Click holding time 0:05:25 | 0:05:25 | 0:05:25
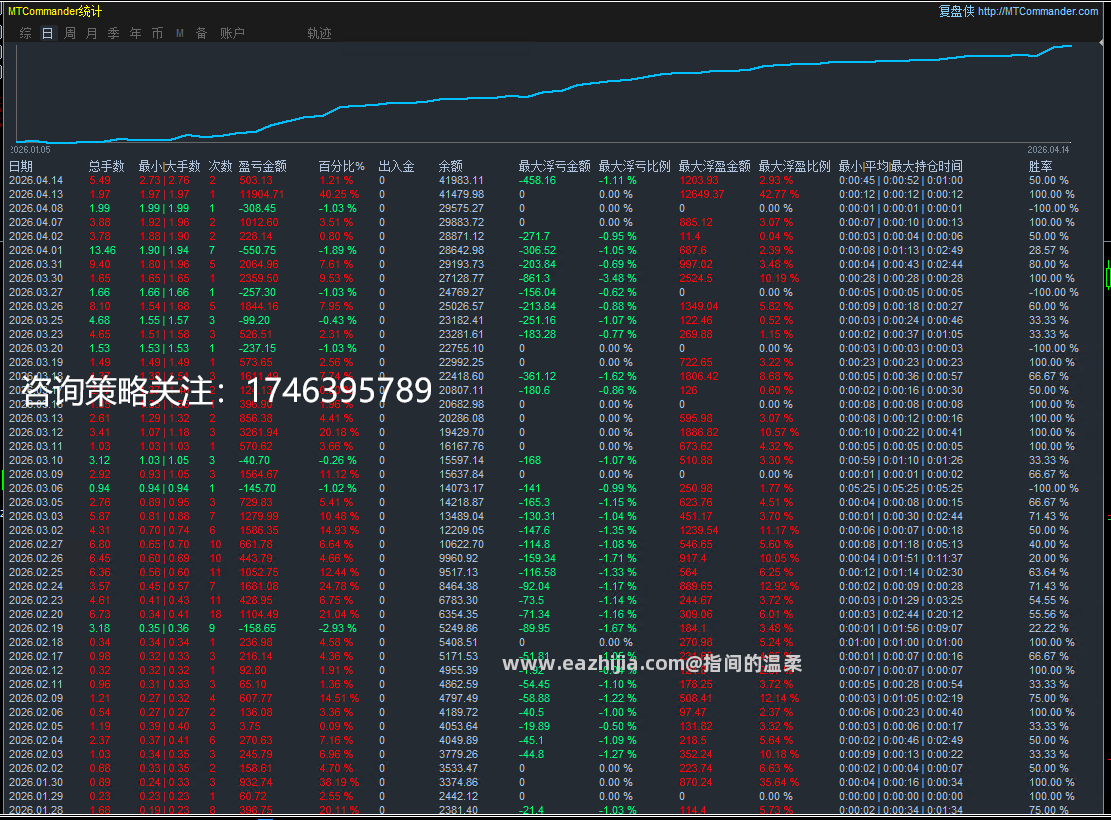The height and width of the screenshot is (820, 1111). click(901, 488)
